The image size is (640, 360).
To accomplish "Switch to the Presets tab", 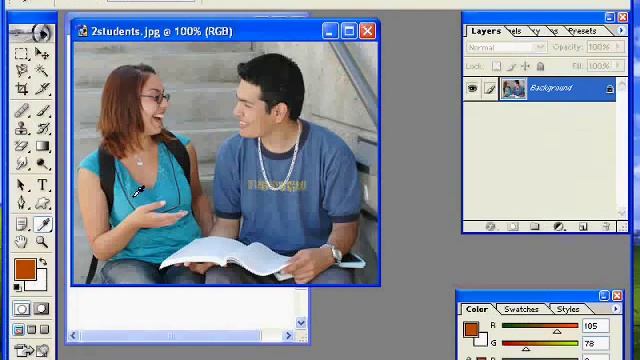I will [x=582, y=31].
